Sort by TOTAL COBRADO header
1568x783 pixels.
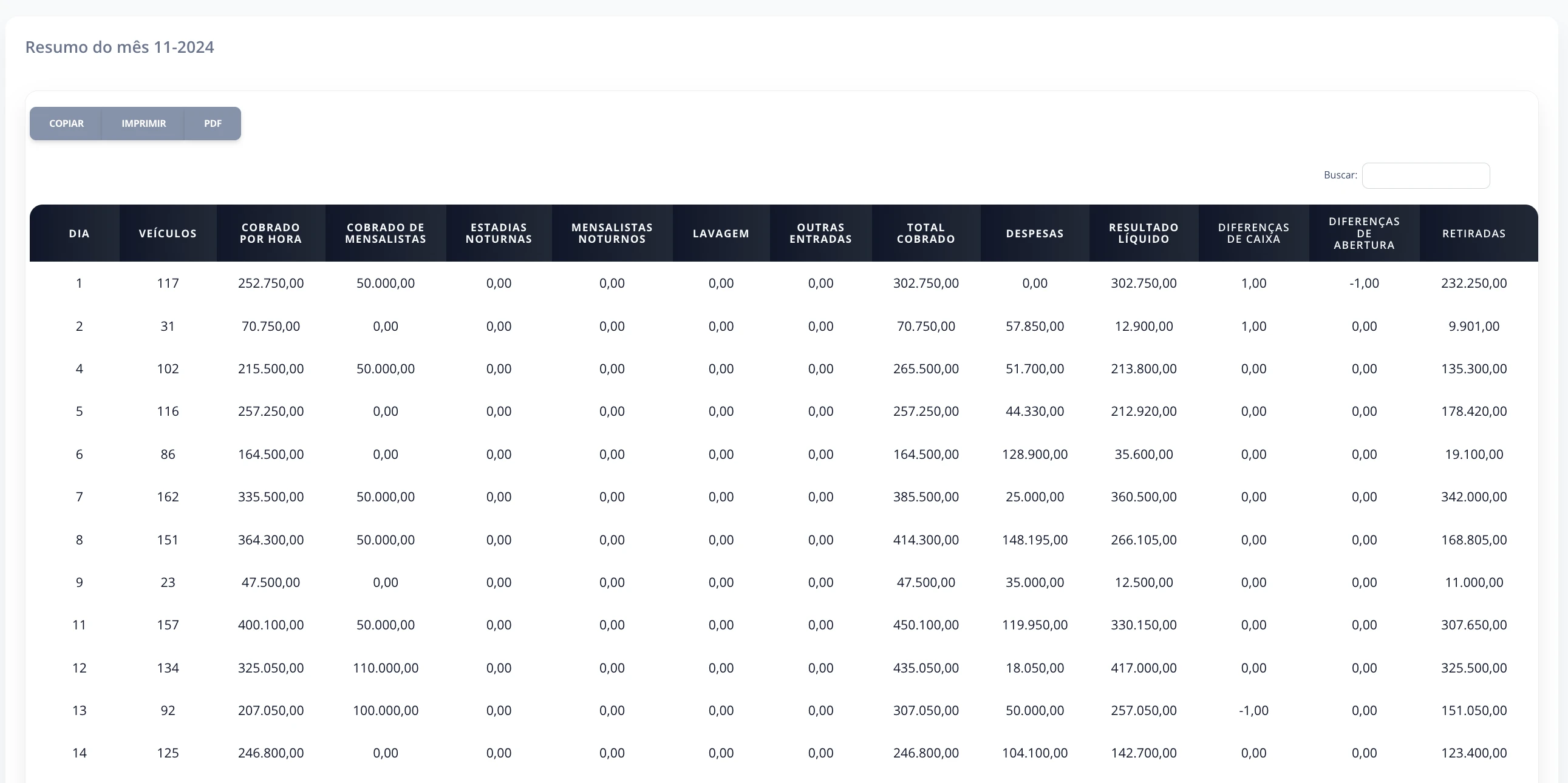pyautogui.click(x=926, y=233)
